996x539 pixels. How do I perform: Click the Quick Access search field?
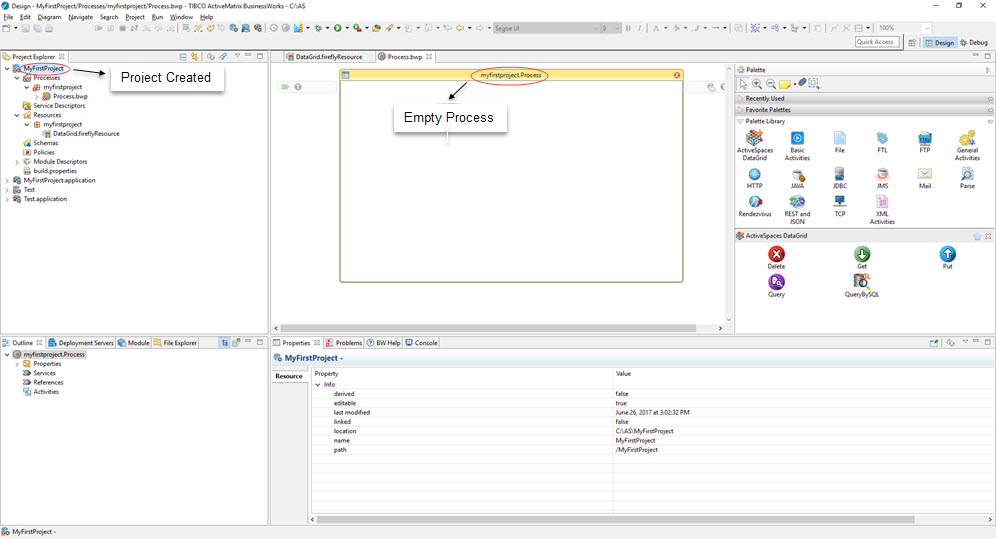coord(877,42)
